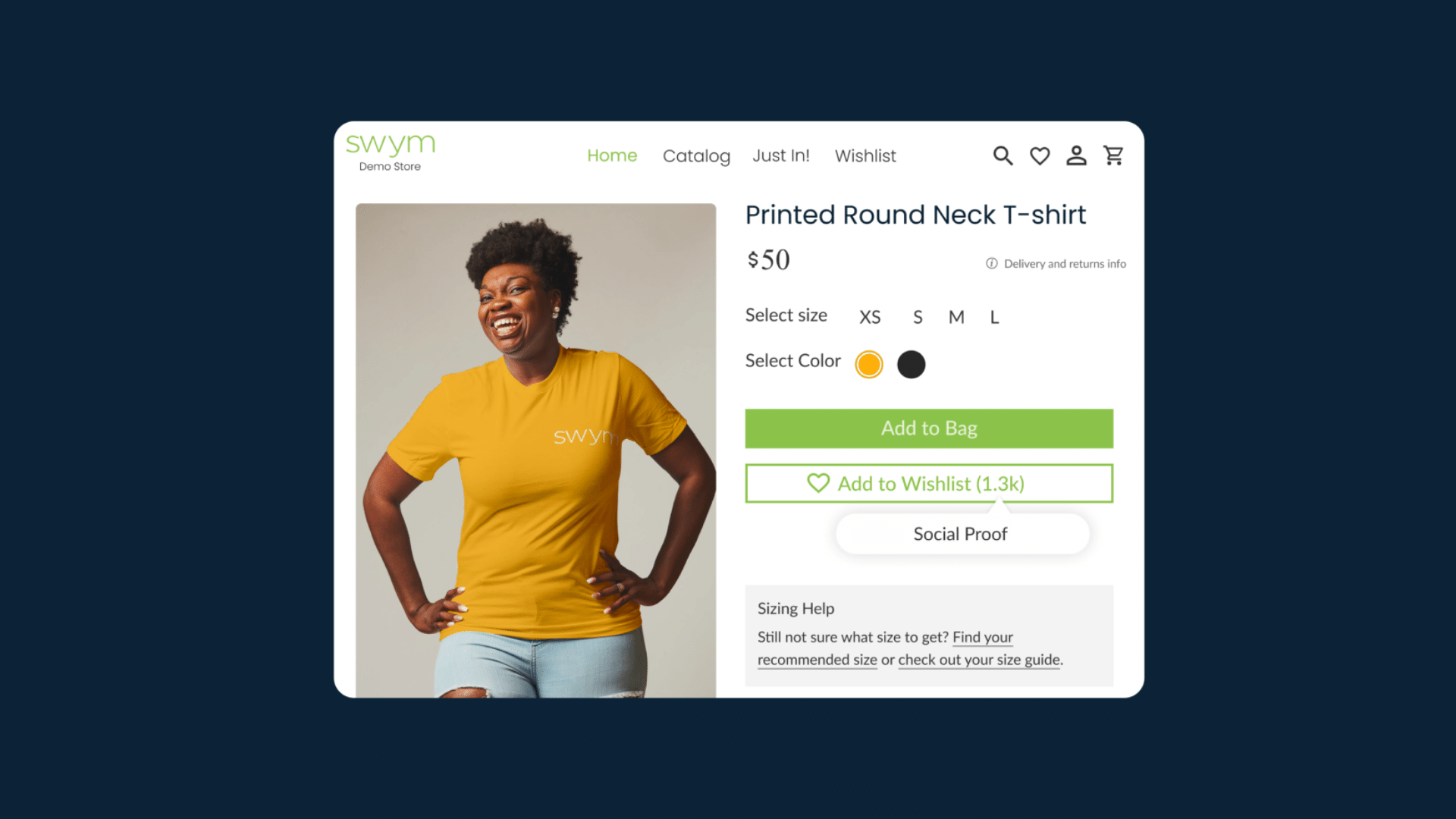This screenshot has width=1456, height=819.
Task: Select size M
Action: pyautogui.click(x=956, y=317)
